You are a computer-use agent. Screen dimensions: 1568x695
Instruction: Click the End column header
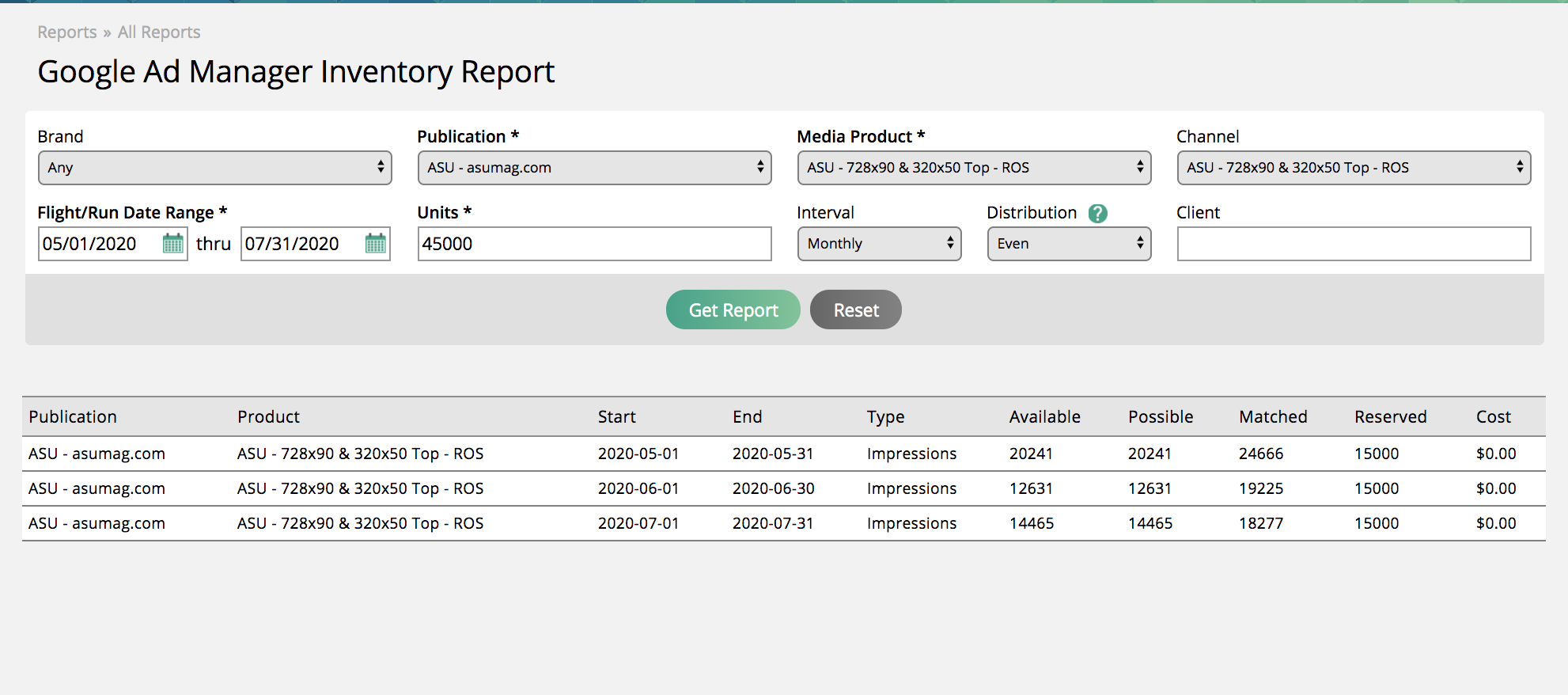click(x=748, y=417)
